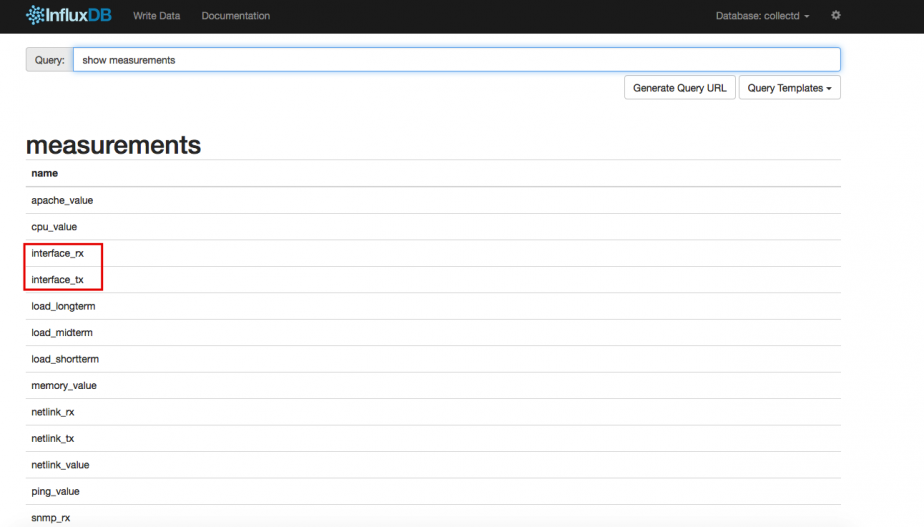Screen dimensions: 924x527
Task: Focus the query input field
Action: [457, 60]
